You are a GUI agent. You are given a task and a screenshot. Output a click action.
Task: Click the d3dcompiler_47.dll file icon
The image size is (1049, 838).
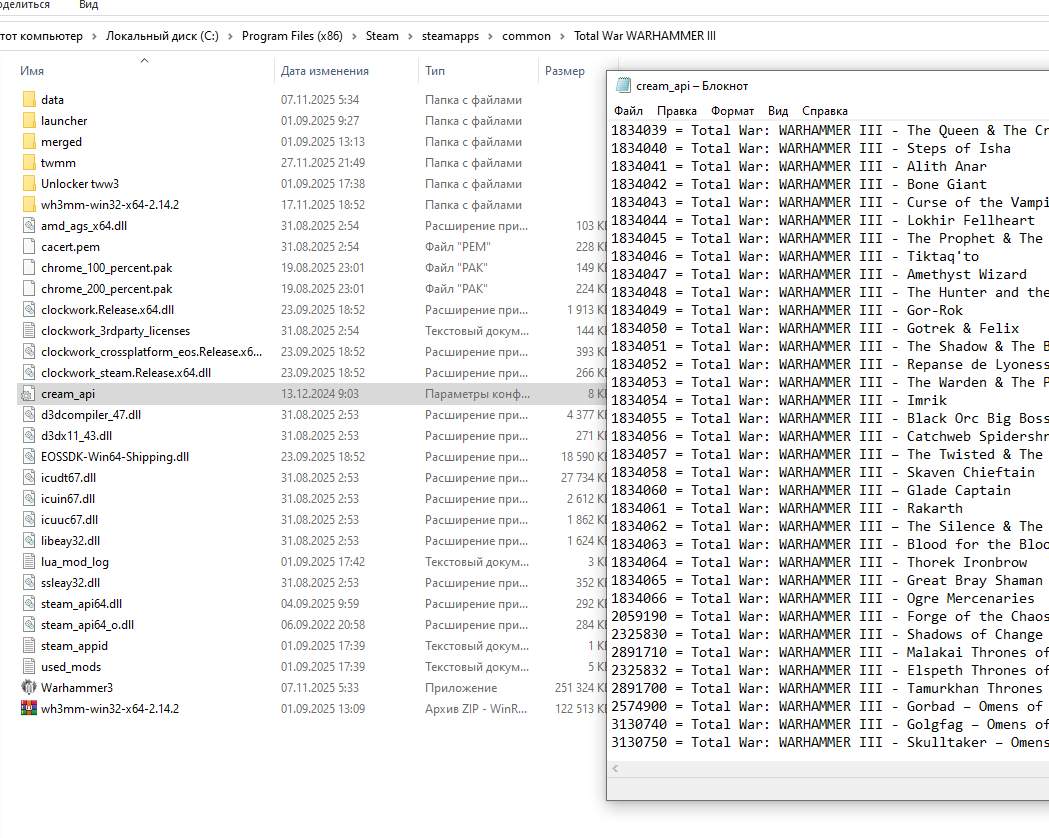[x=29, y=415]
